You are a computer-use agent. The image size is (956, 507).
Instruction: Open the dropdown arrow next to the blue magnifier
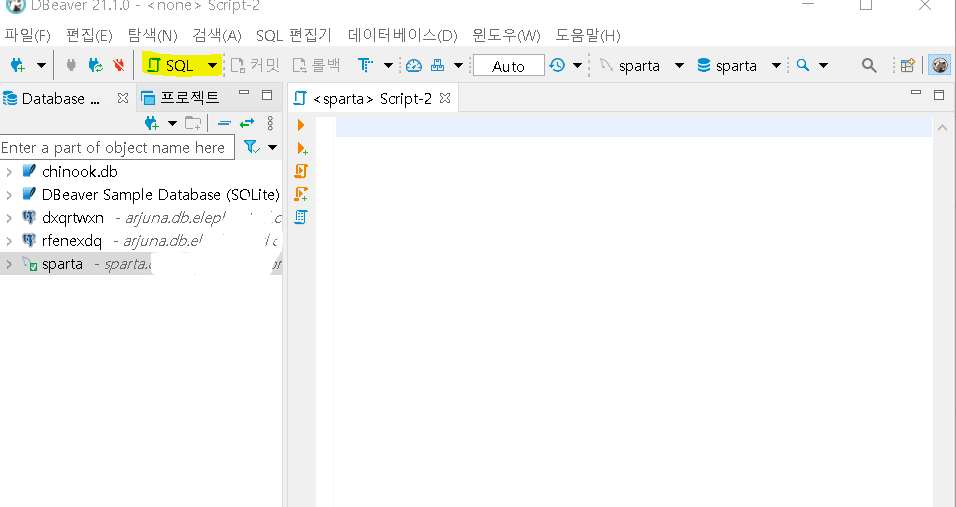(x=823, y=65)
